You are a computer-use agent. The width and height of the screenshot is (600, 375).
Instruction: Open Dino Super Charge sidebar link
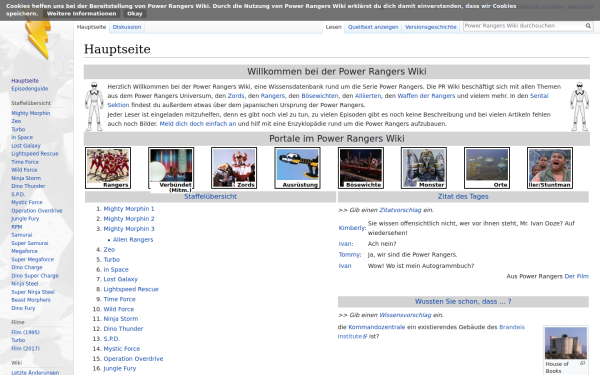tap(35, 276)
